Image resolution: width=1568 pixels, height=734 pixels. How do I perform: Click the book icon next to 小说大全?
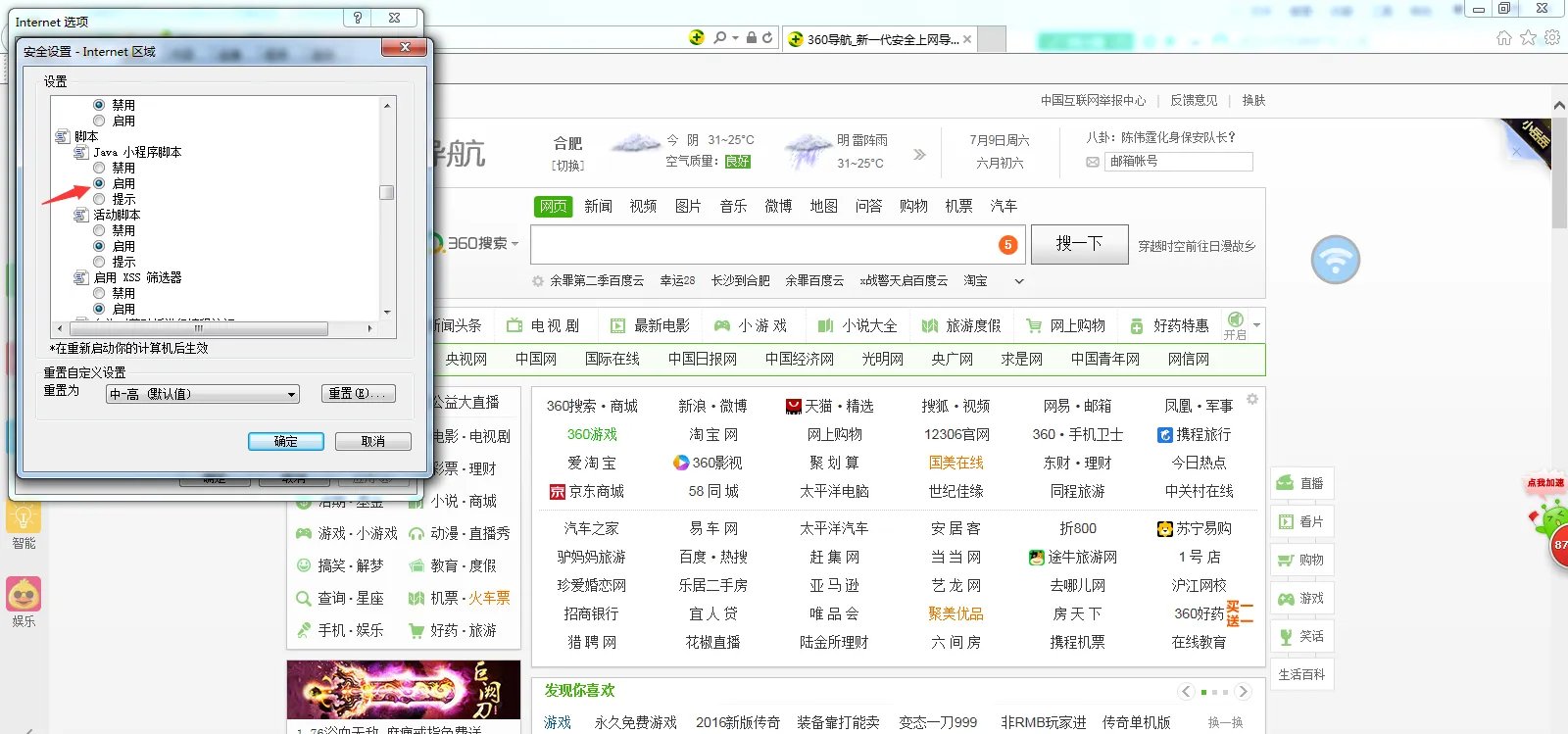(825, 325)
